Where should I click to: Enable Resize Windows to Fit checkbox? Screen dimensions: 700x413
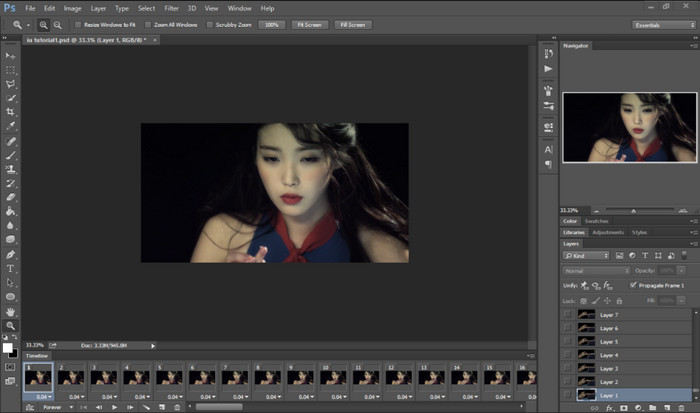79,24
